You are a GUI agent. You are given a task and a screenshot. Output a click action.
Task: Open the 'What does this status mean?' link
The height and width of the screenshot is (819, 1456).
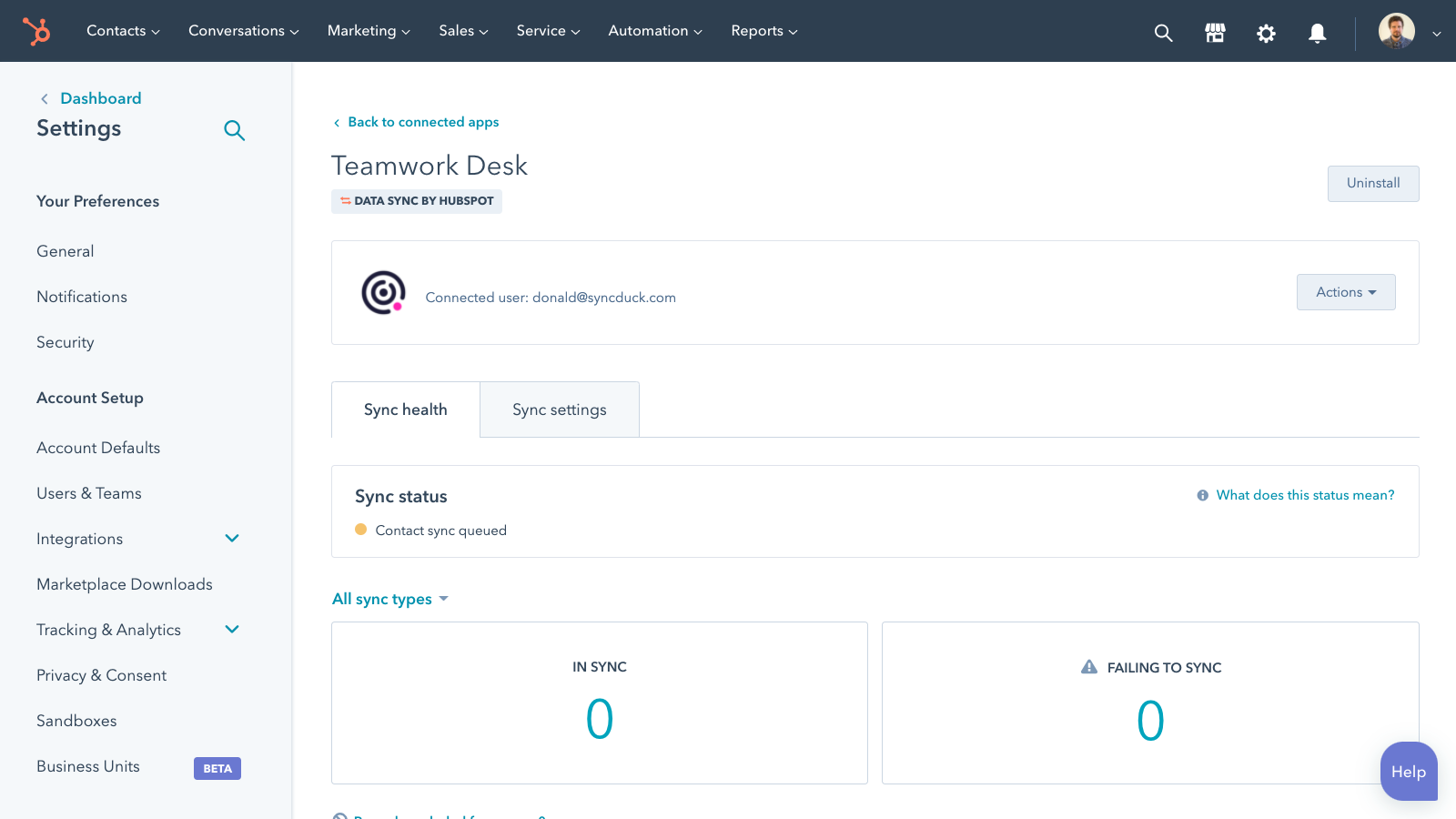pos(1306,495)
